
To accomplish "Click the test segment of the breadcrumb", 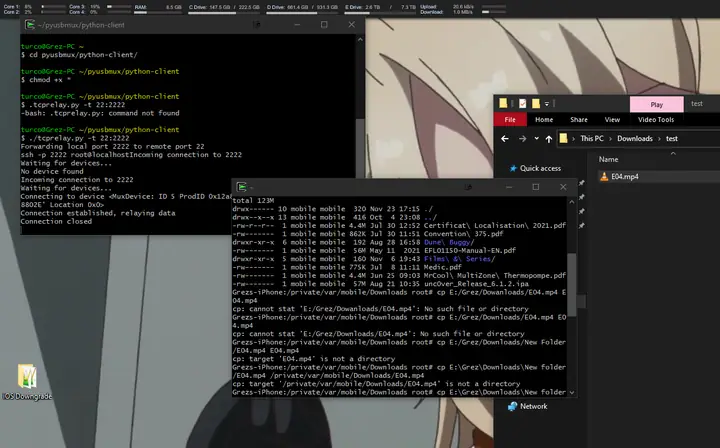I will 672,139.
